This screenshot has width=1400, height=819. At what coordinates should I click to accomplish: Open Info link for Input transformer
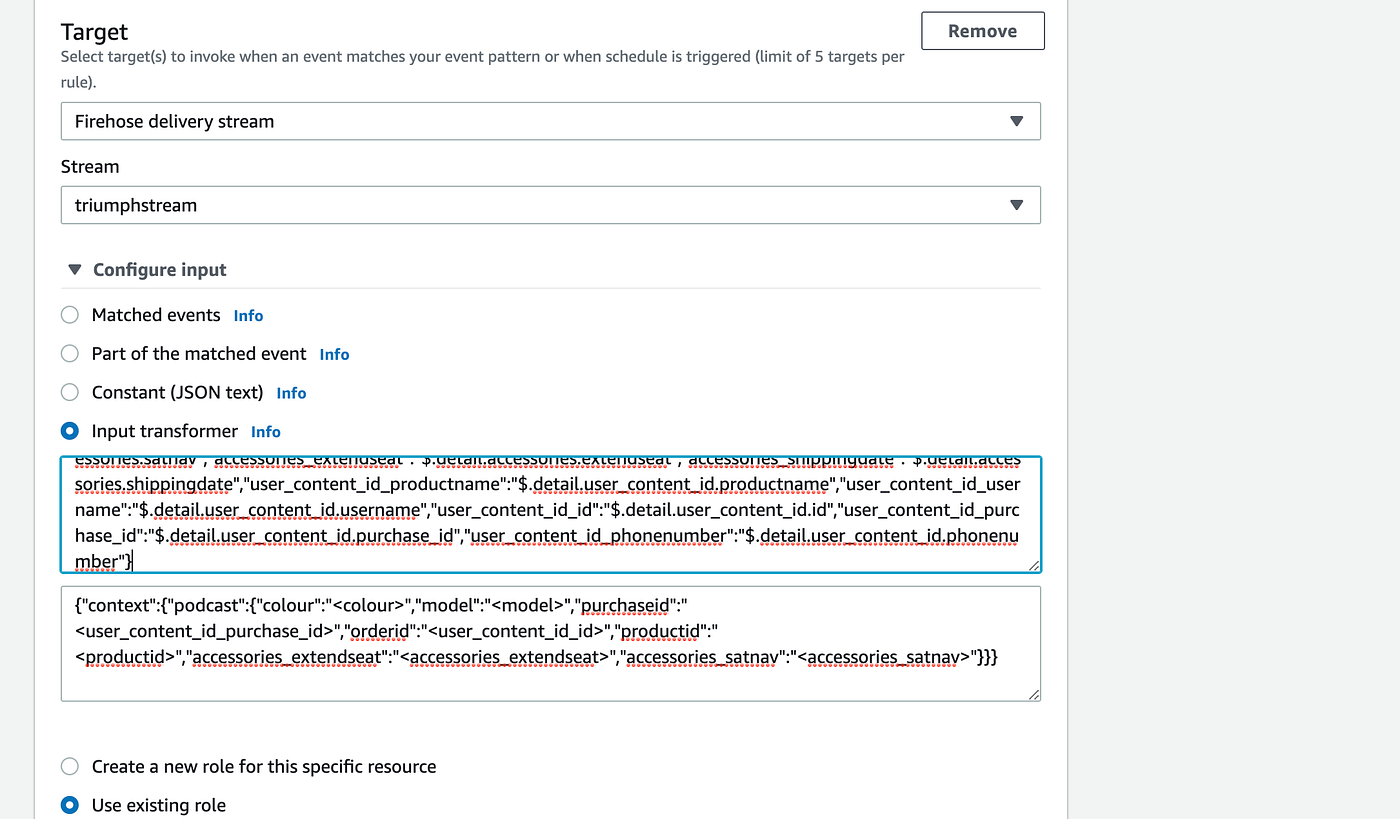click(x=265, y=431)
